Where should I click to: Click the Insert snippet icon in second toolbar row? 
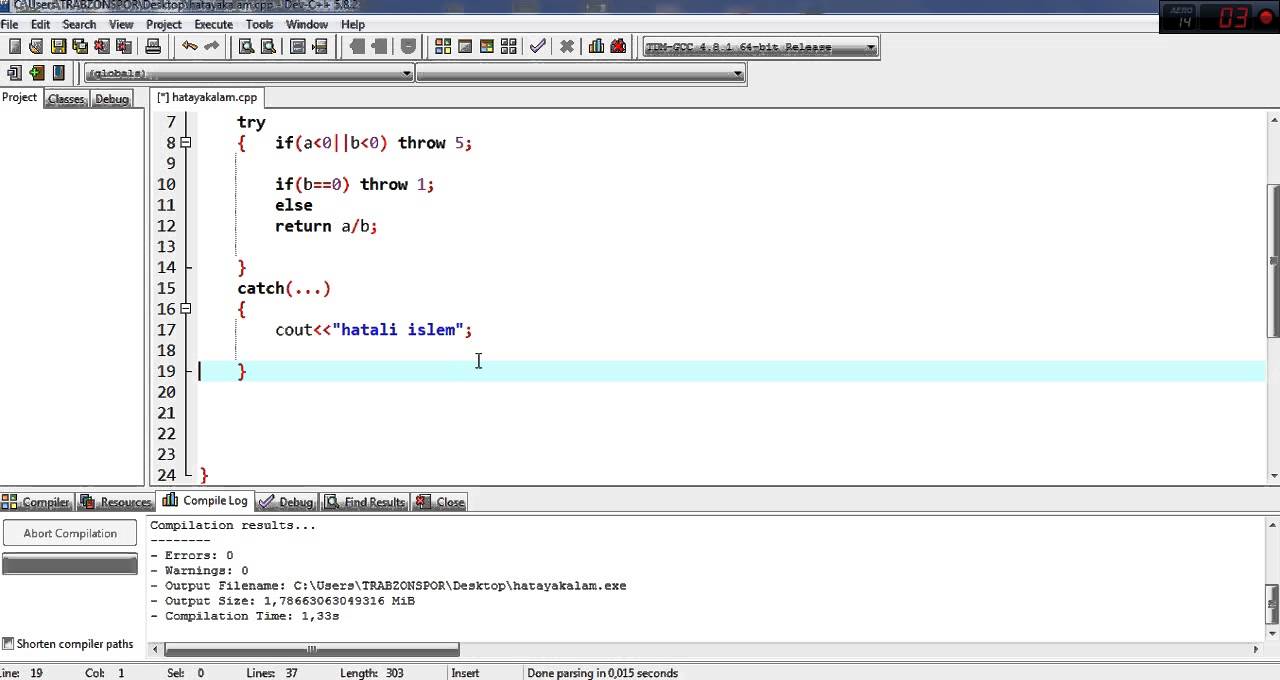(15, 73)
